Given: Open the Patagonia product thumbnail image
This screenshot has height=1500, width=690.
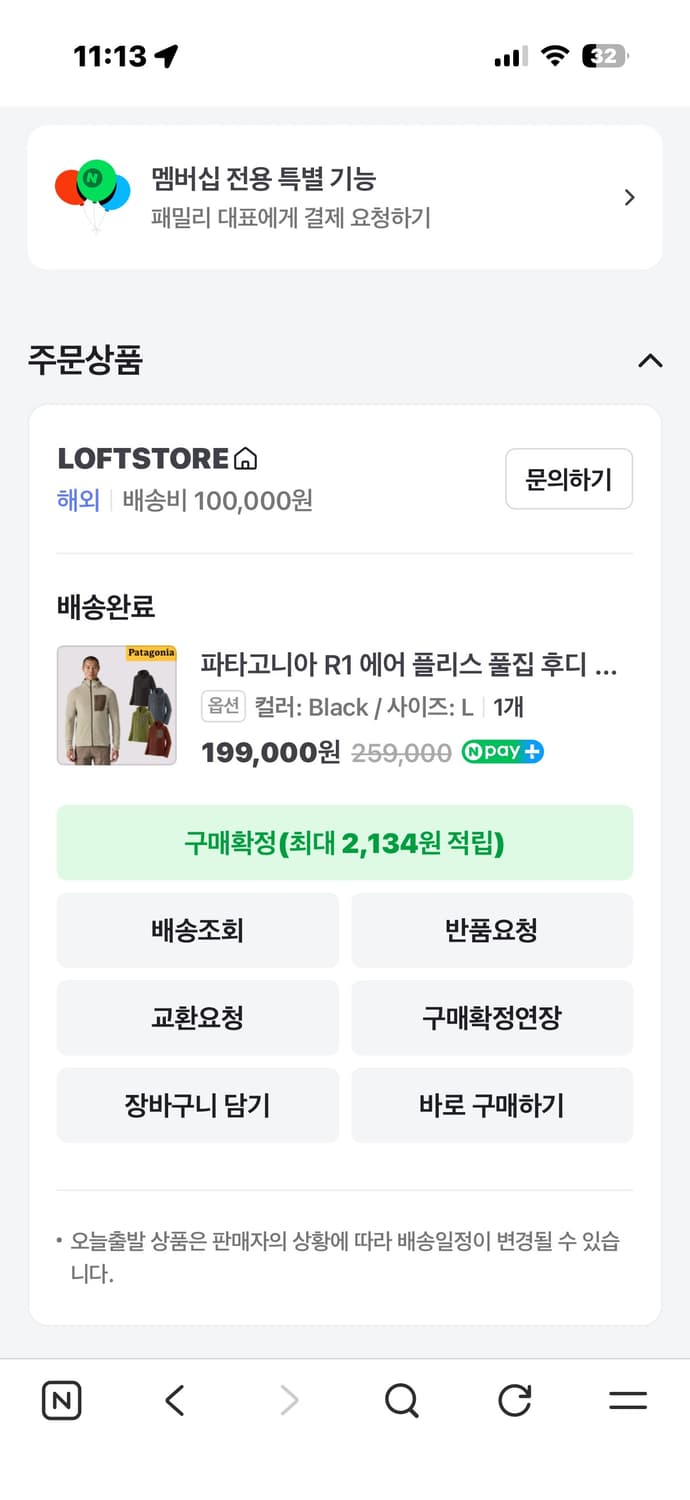Looking at the screenshot, I should 116,705.
